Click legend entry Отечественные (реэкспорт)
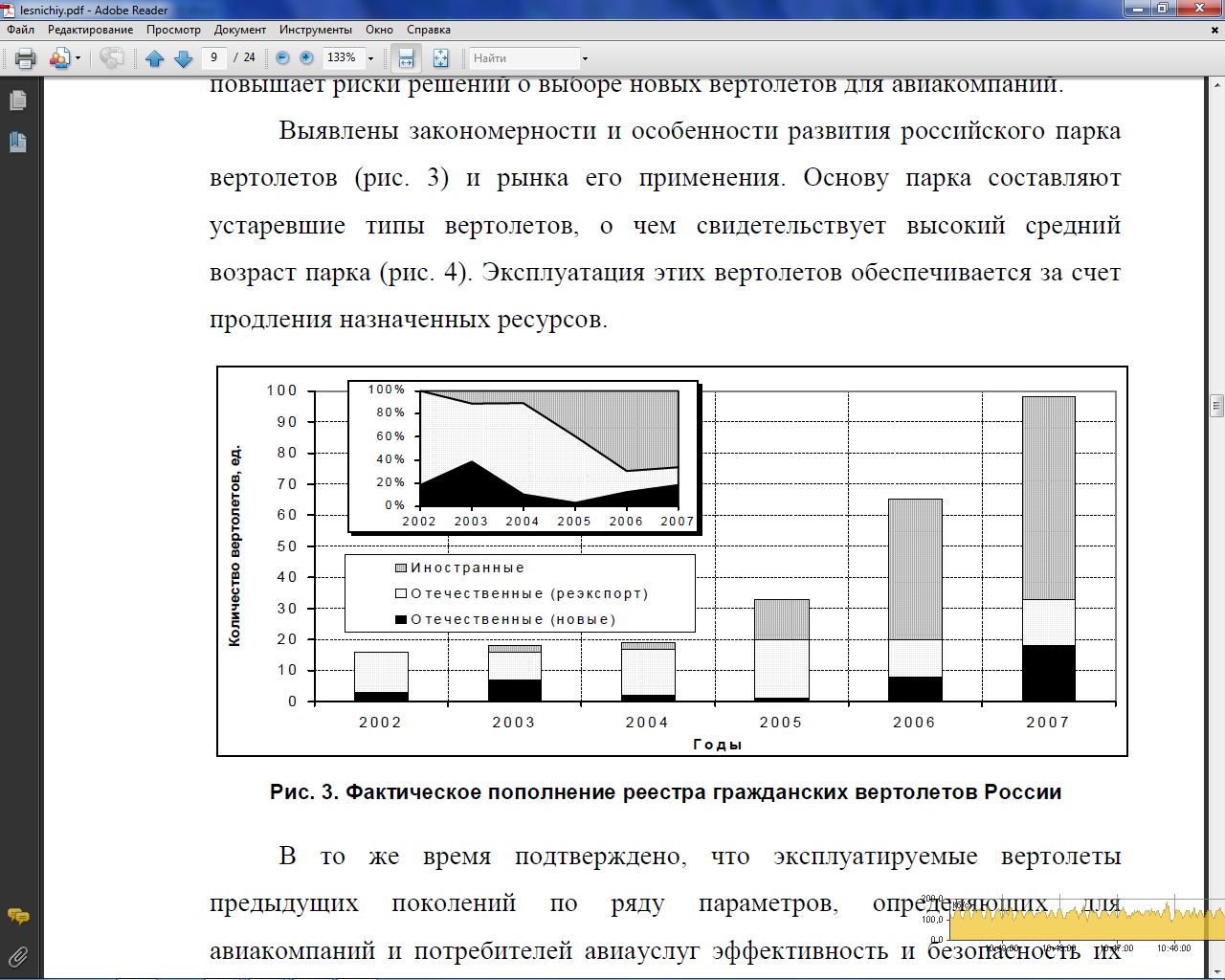 pyautogui.click(x=522, y=593)
